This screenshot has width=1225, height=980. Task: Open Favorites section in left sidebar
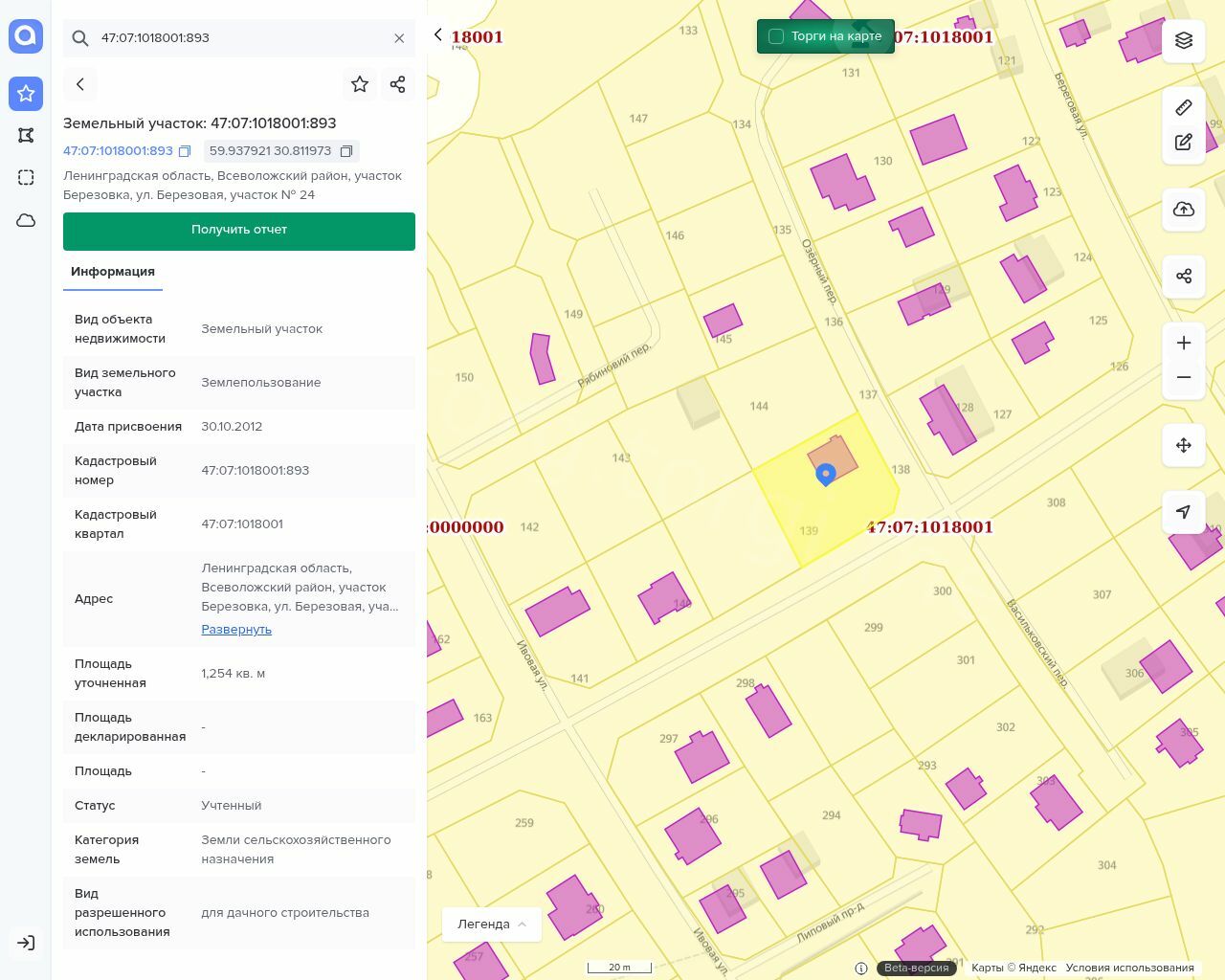tap(26, 94)
